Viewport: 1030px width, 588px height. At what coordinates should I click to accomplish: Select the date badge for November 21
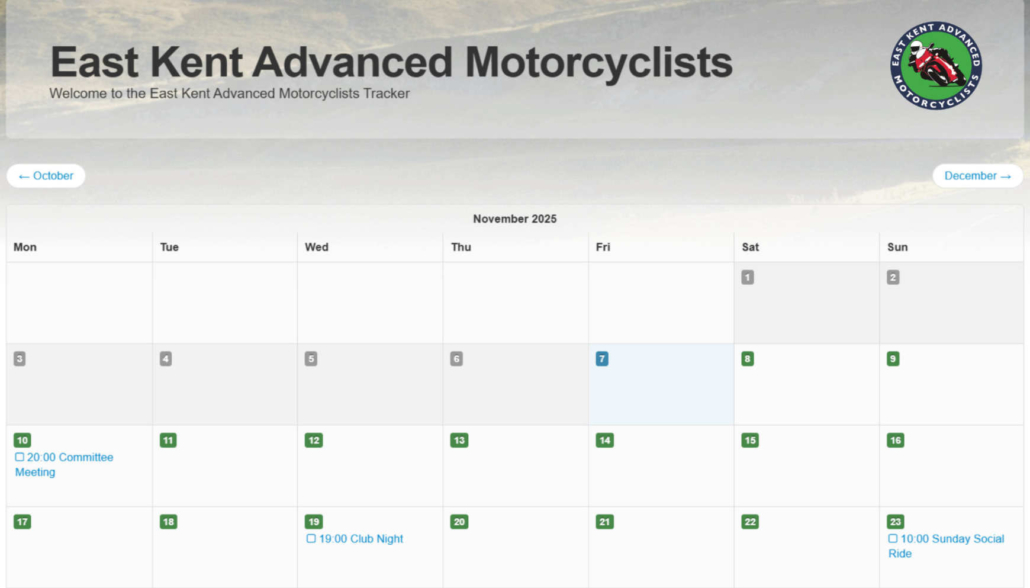click(x=604, y=522)
